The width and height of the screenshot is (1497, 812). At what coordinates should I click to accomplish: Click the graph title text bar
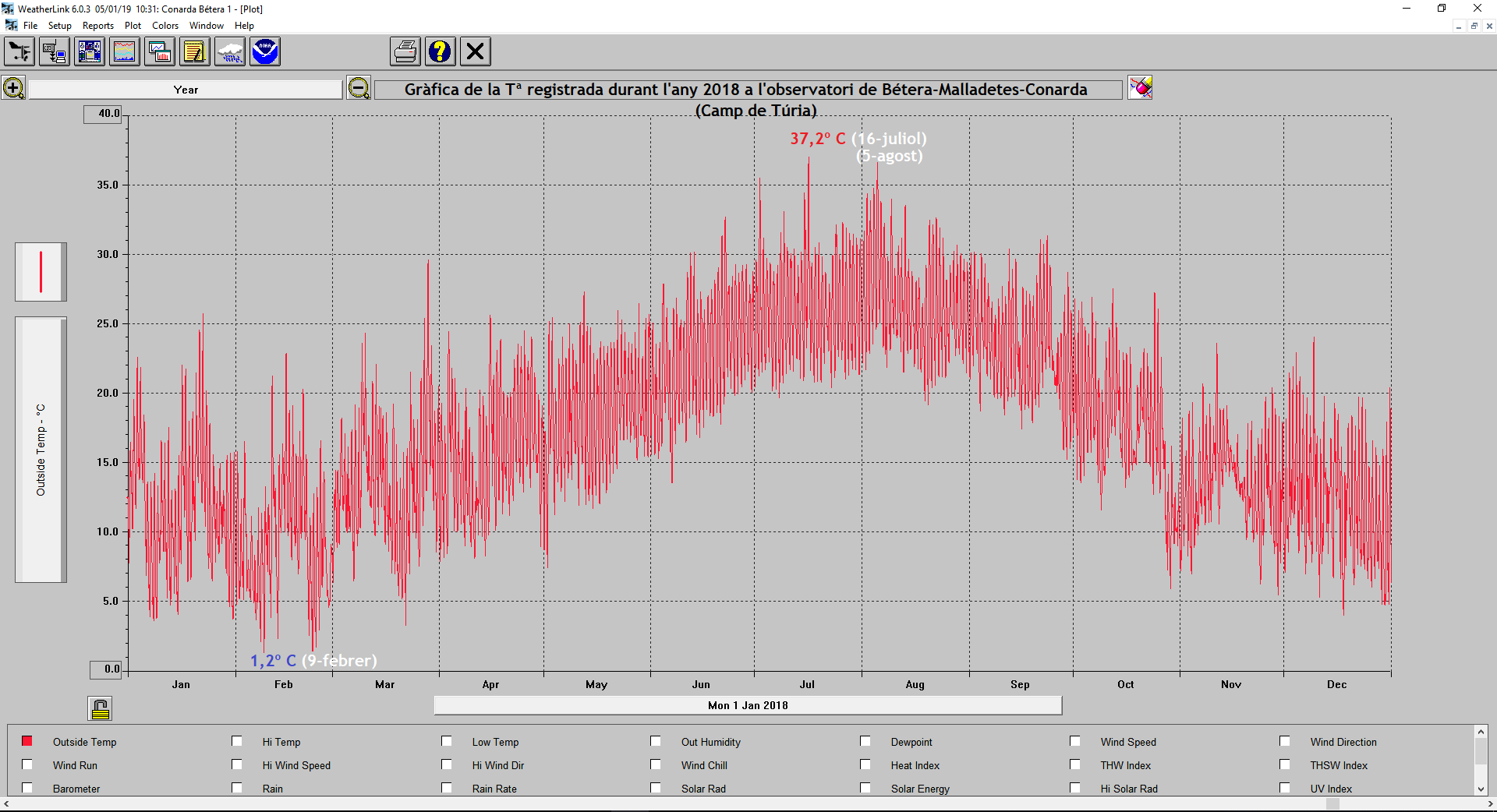coord(747,90)
